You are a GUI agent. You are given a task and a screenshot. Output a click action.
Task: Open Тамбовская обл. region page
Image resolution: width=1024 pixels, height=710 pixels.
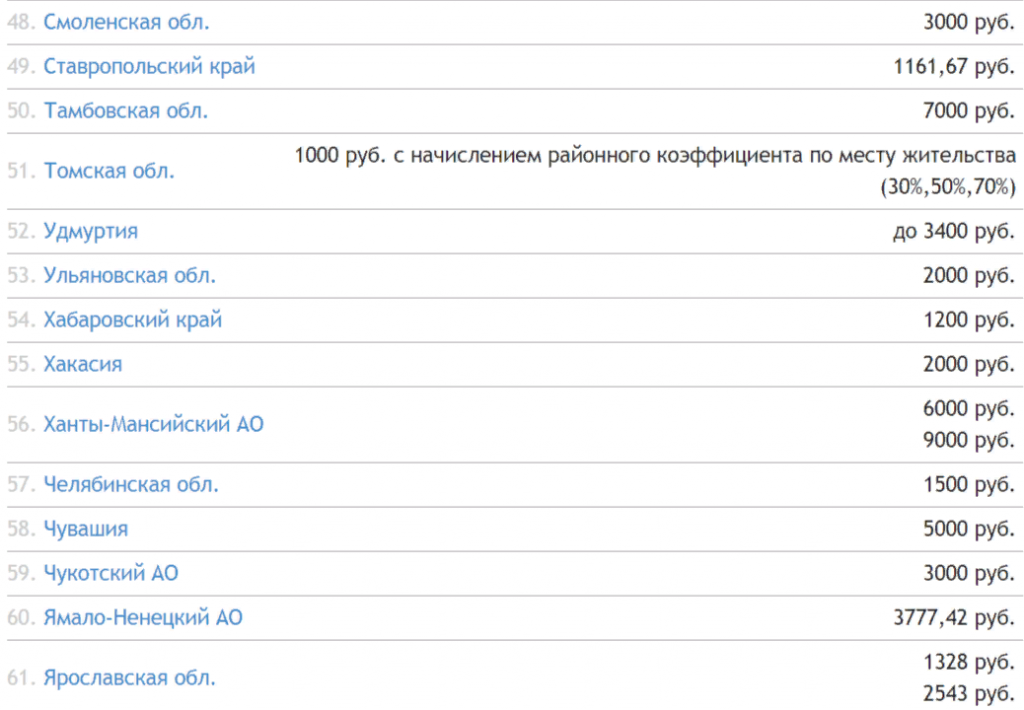126,111
